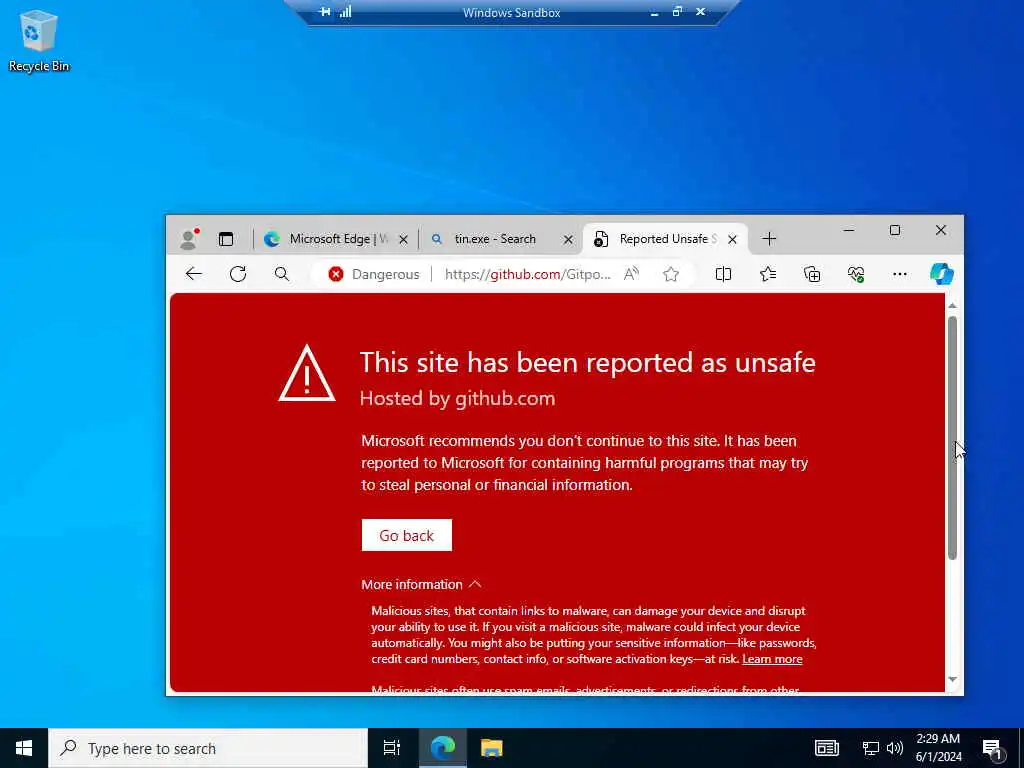Open the Read aloud icon
Viewport: 1024px width, 768px height.
[x=631, y=274]
